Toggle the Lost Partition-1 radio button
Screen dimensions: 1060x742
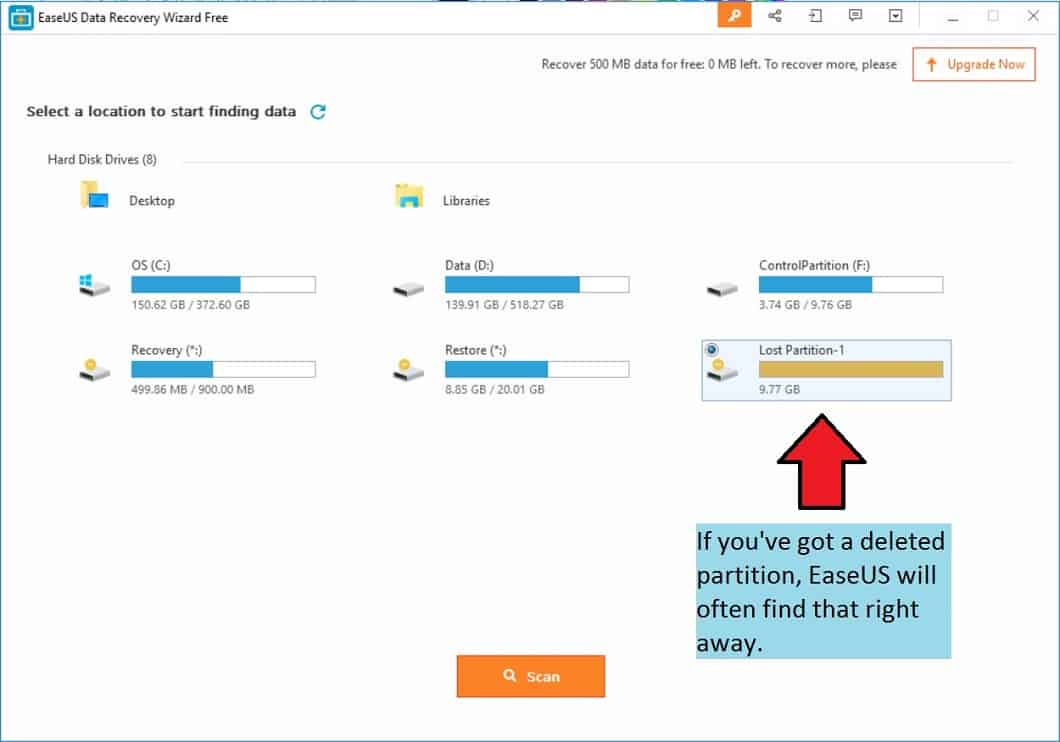pos(711,349)
